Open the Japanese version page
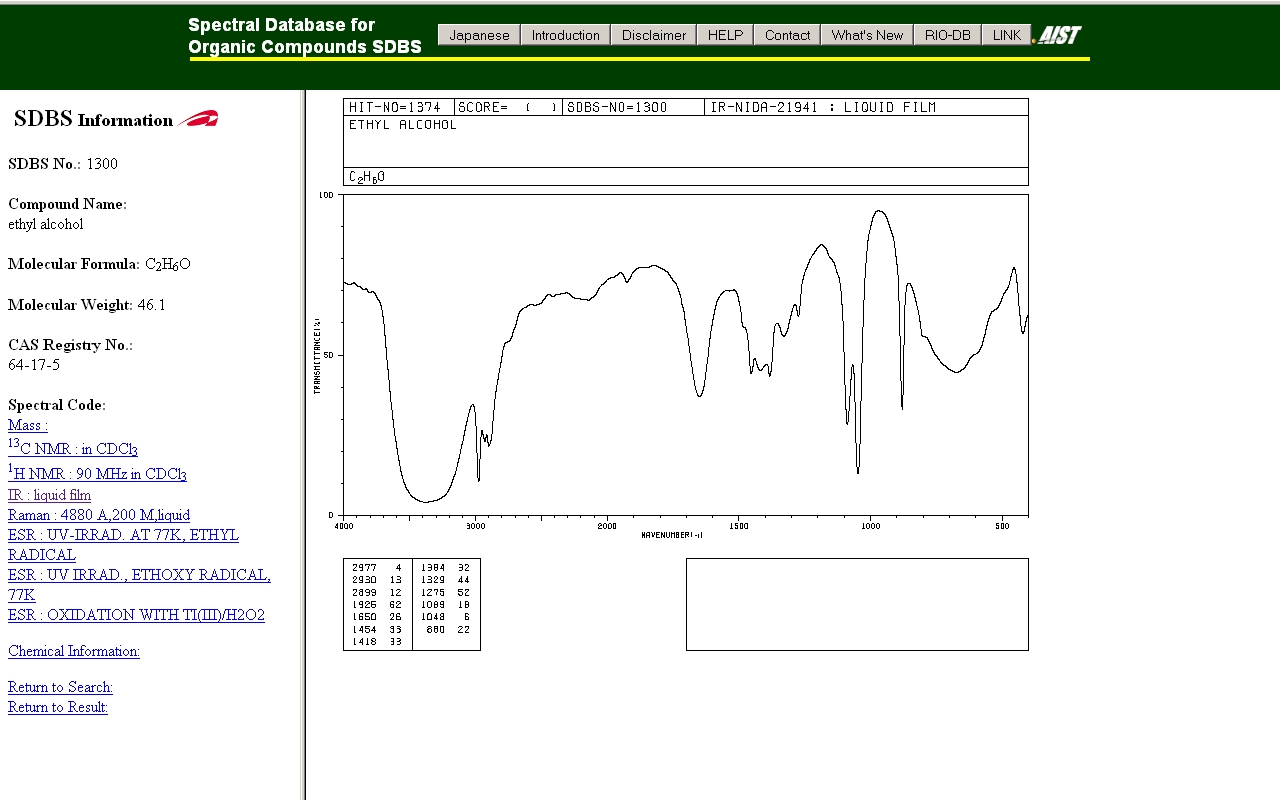 (479, 35)
